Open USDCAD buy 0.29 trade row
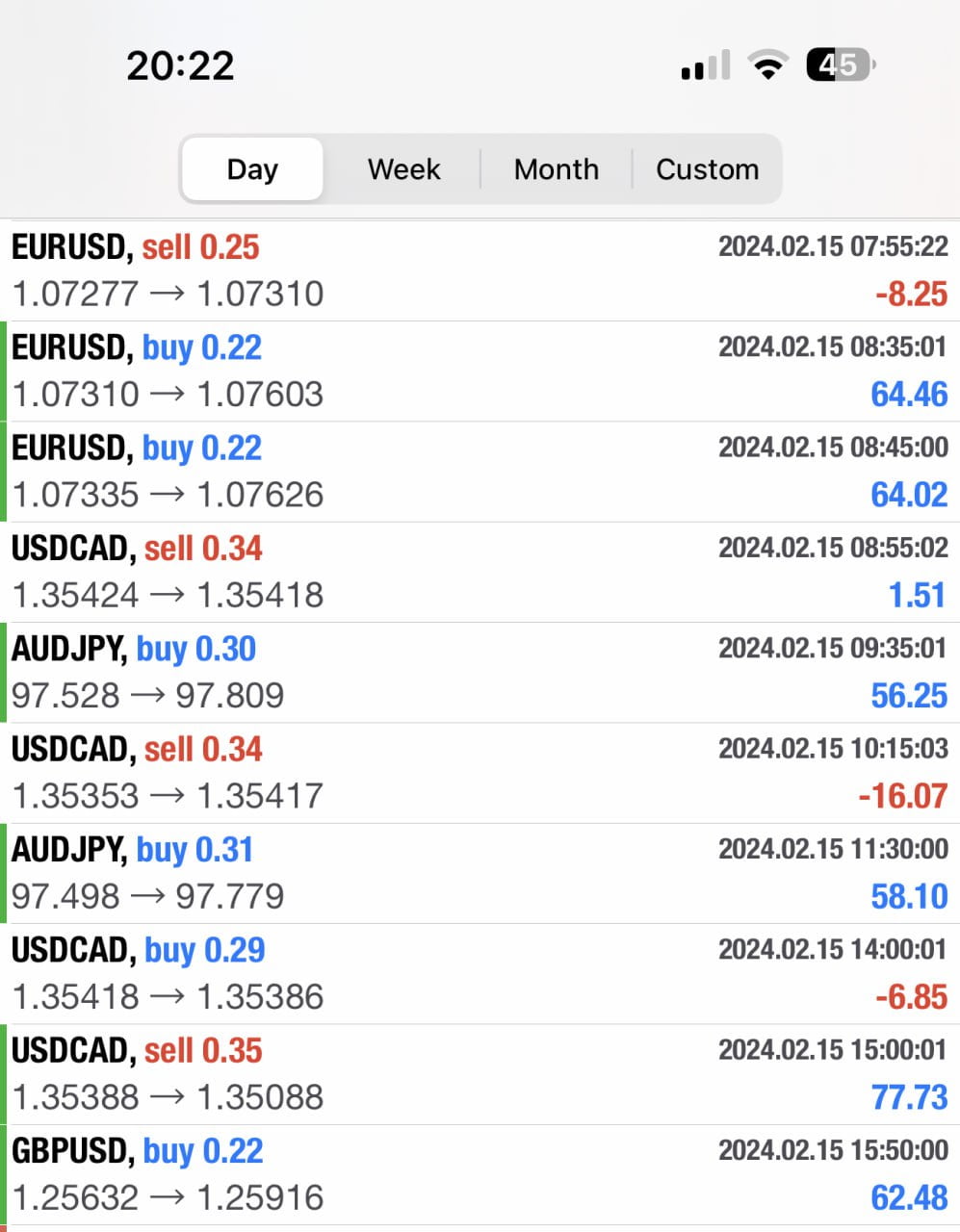 coord(480,973)
